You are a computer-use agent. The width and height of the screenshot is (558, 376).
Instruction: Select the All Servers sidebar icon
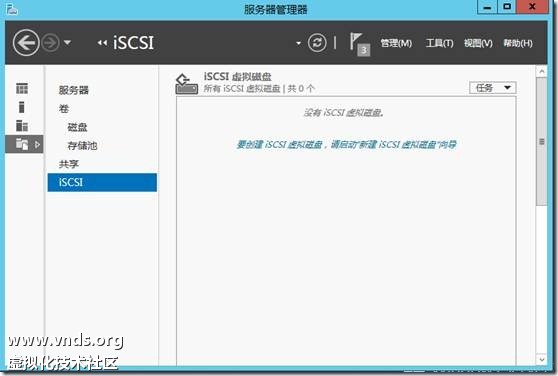click(x=22, y=126)
